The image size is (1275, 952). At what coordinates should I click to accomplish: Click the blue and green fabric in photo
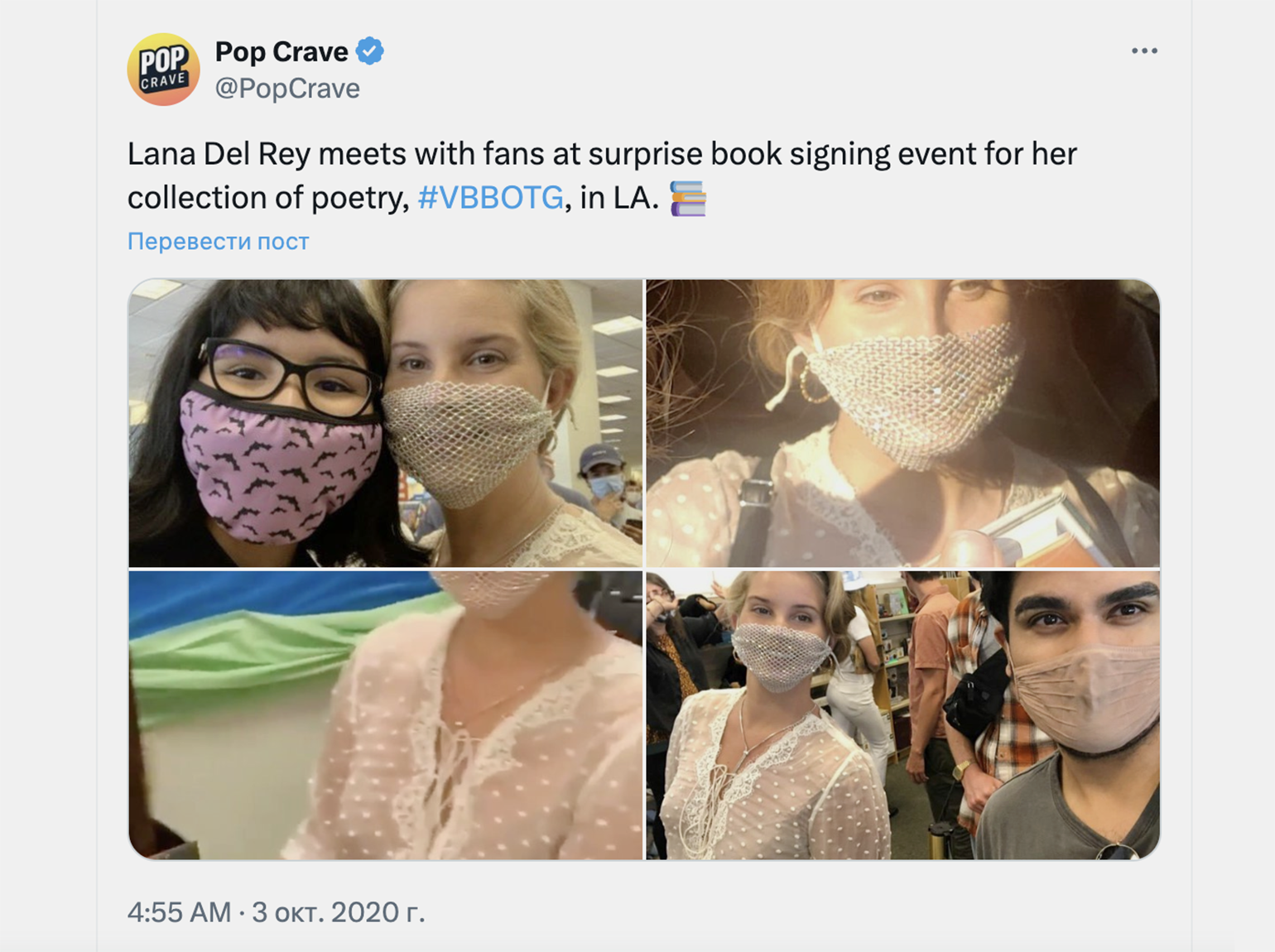pos(273,637)
